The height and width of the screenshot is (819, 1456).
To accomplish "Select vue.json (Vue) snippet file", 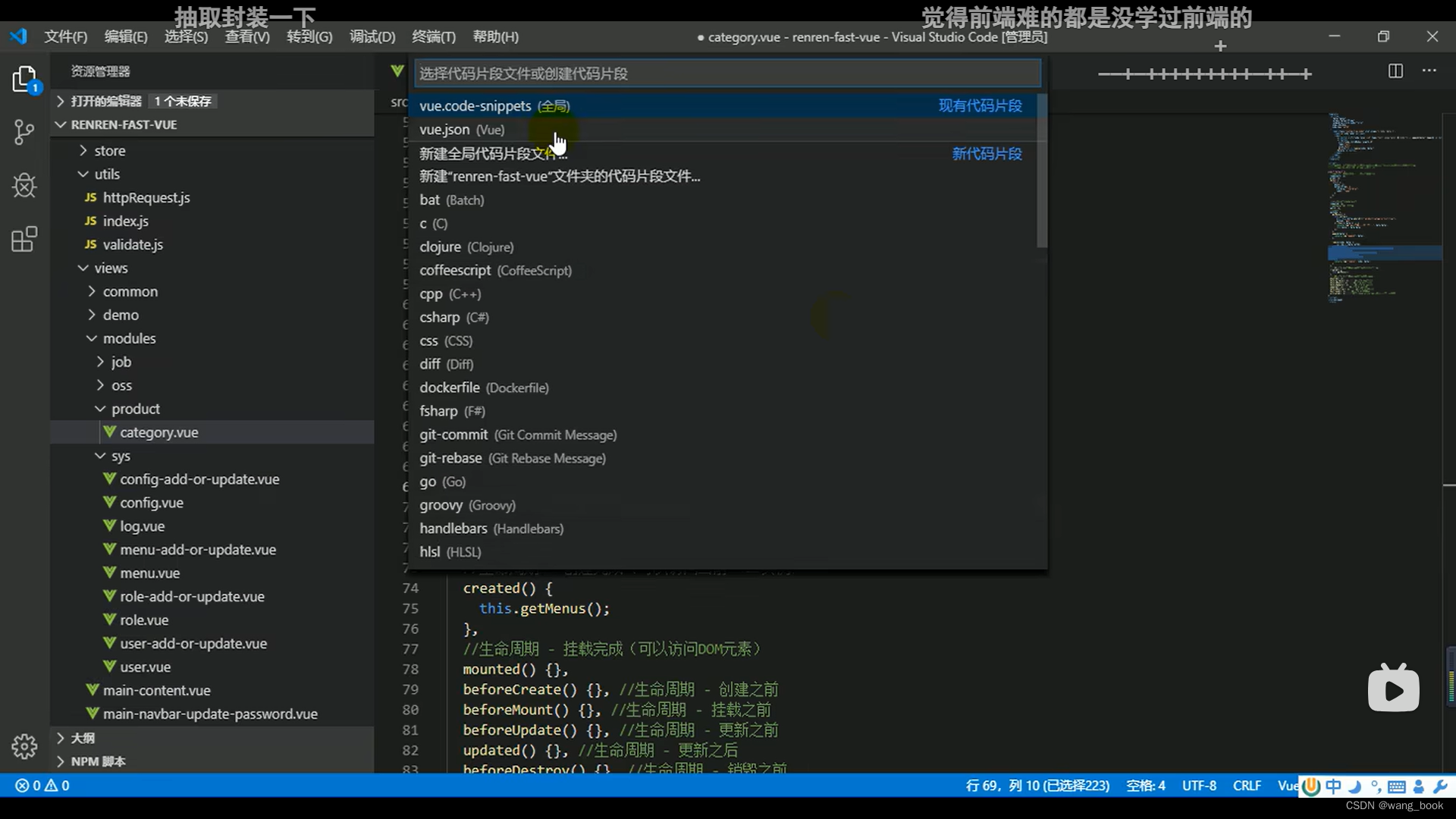I will point(462,130).
